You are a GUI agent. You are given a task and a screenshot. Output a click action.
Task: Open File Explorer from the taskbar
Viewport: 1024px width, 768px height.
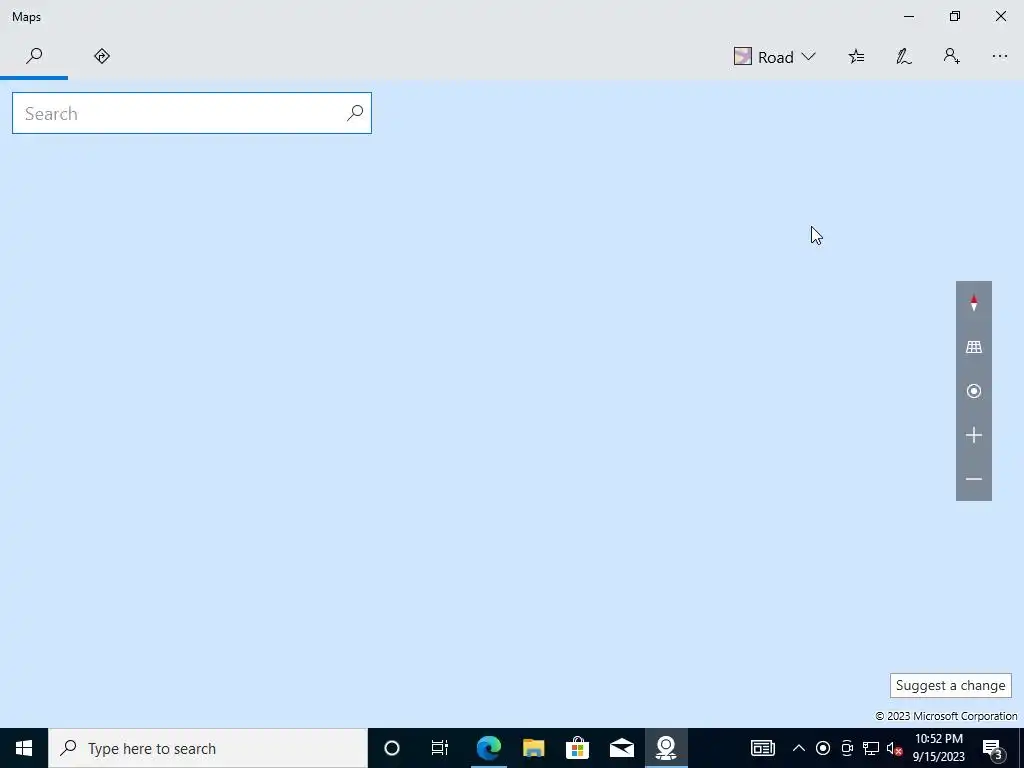click(534, 748)
